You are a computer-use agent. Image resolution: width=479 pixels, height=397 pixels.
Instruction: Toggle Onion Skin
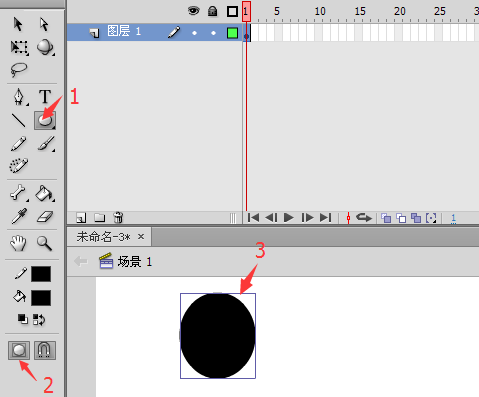(386, 218)
